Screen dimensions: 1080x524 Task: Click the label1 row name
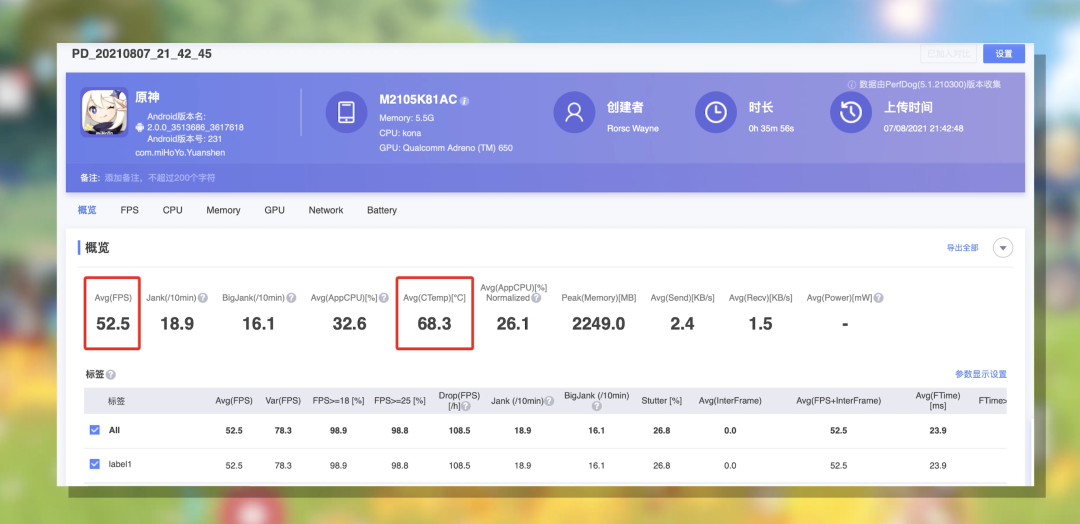(120, 464)
